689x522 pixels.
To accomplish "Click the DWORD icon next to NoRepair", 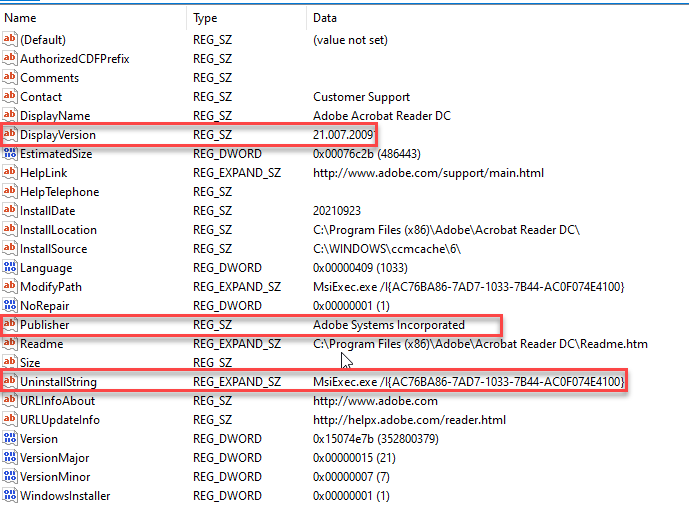I will pyautogui.click(x=10, y=305).
